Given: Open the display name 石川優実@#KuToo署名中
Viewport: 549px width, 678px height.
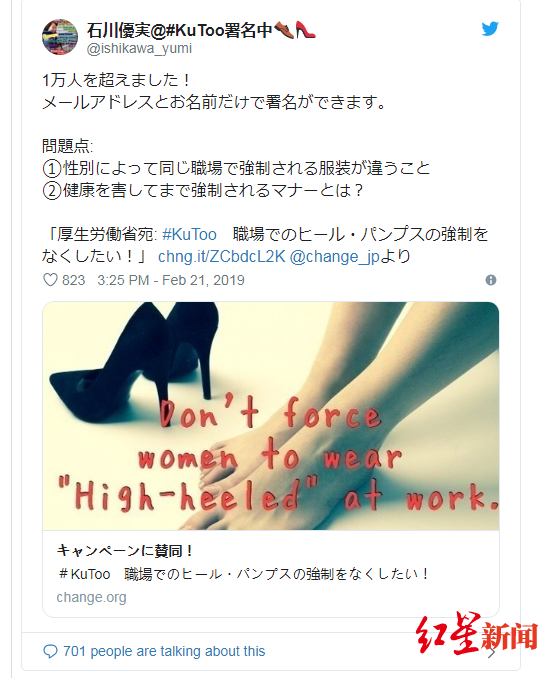Looking at the screenshot, I should 179,30.
